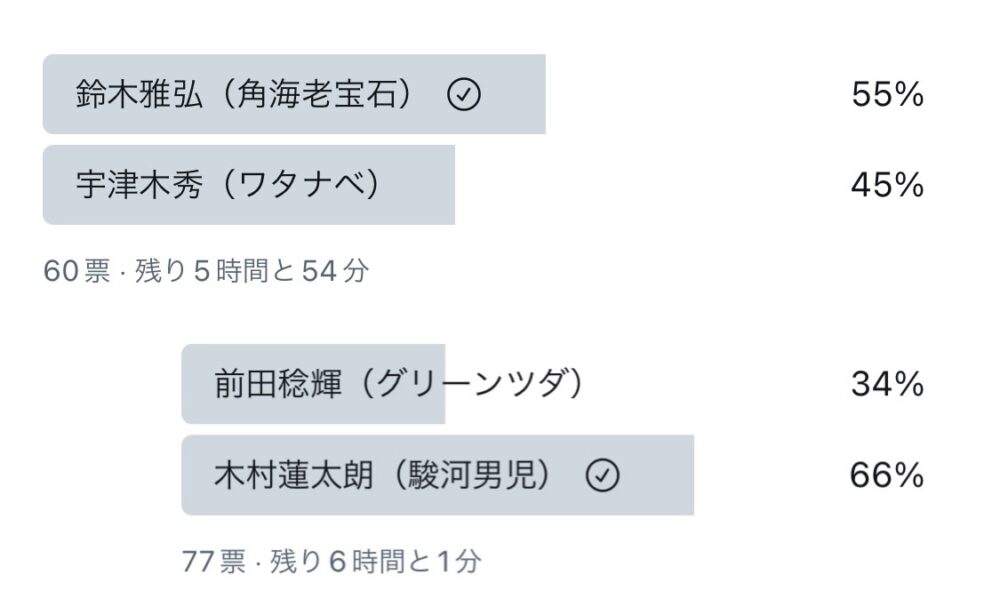
Task: Click the right end of the 66% gray result bar
Action: click(x=687, y=476)
